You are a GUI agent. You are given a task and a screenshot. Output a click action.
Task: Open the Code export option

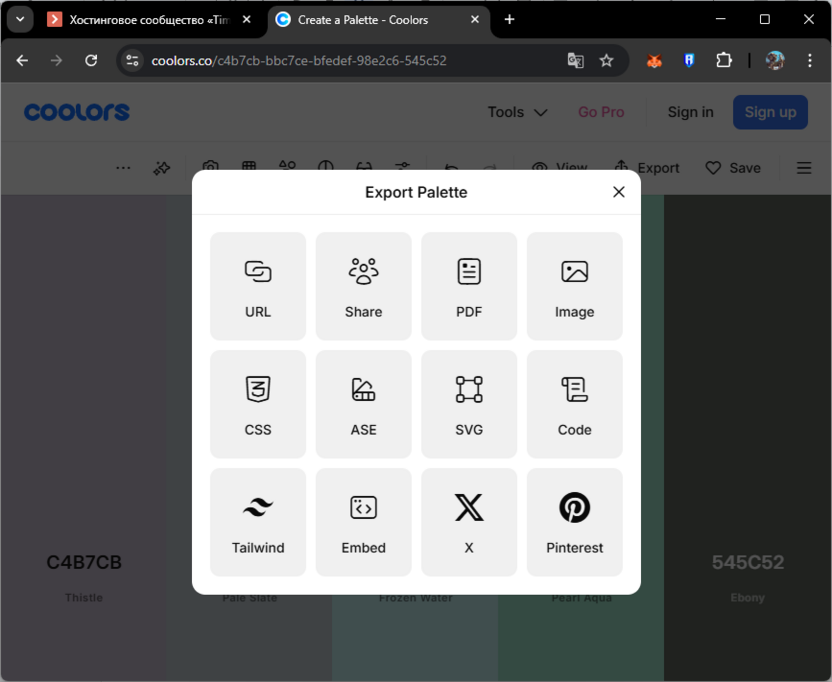(575, 404)
